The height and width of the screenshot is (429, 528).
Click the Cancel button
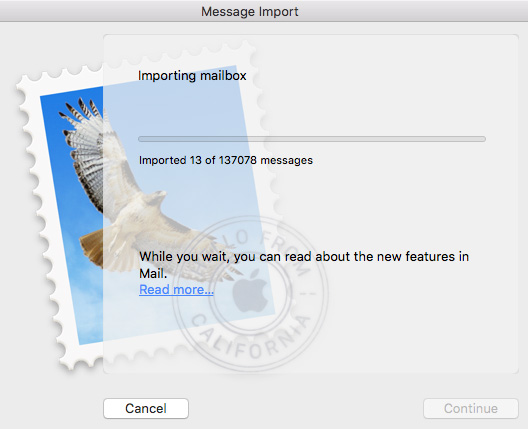(x=146, y=408)
